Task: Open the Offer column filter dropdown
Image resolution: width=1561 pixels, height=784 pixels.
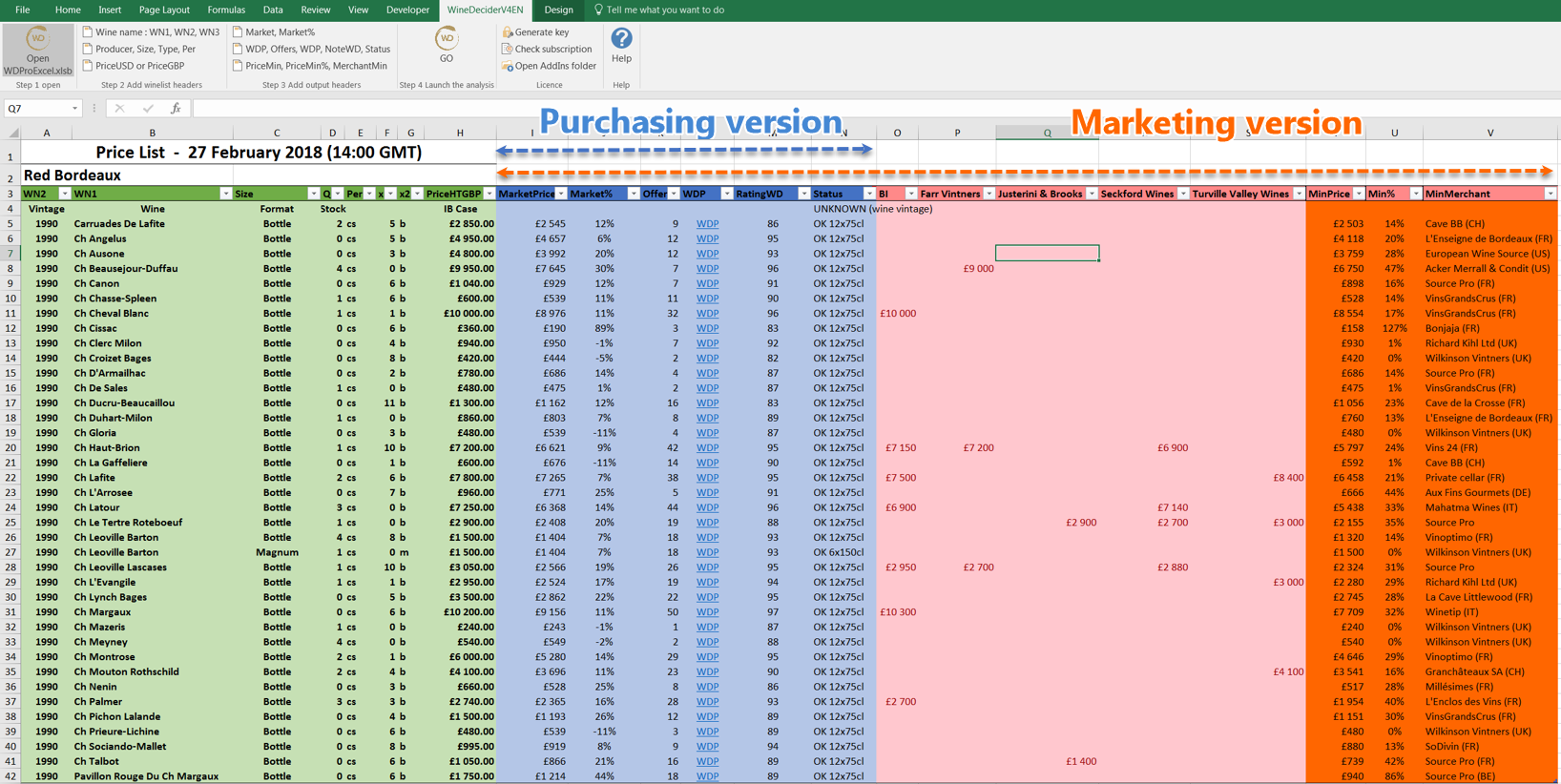Action: (x=674, y=194)
